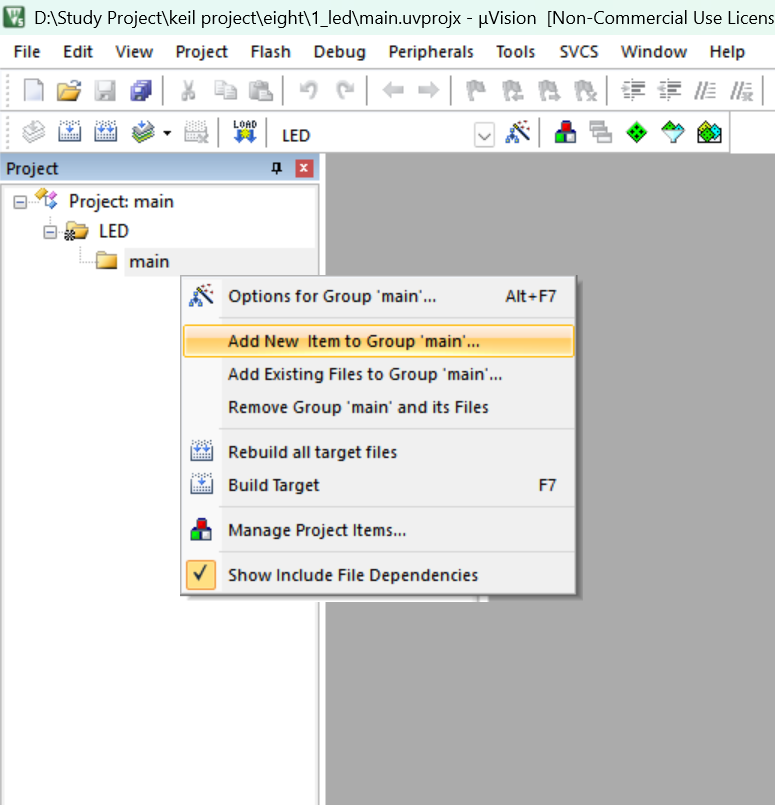The width and height of the screenshot is (775, 805).
Task: Click the Uncomment selection icon
Action: [742, 91]
